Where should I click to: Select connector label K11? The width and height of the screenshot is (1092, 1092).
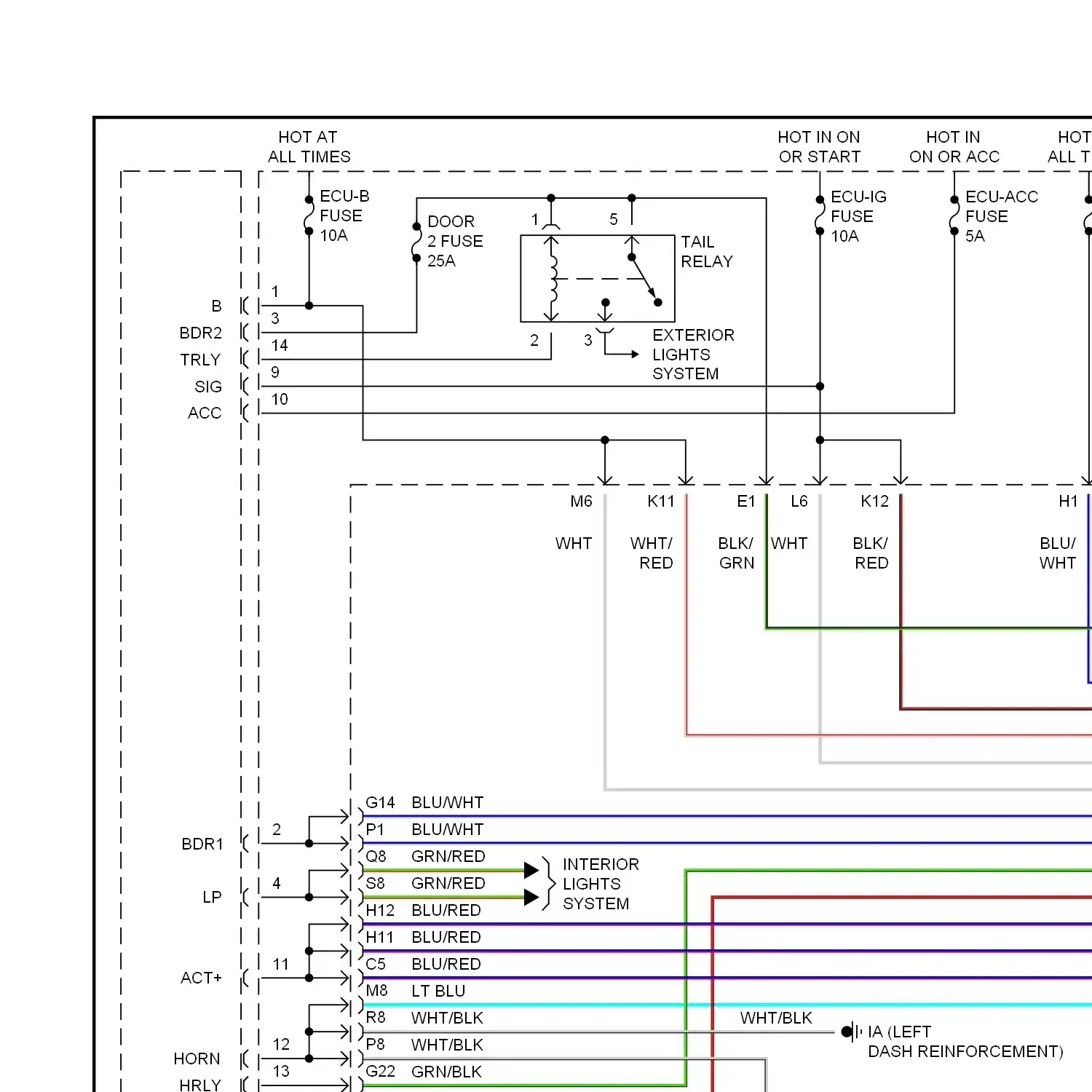[661, 501]
